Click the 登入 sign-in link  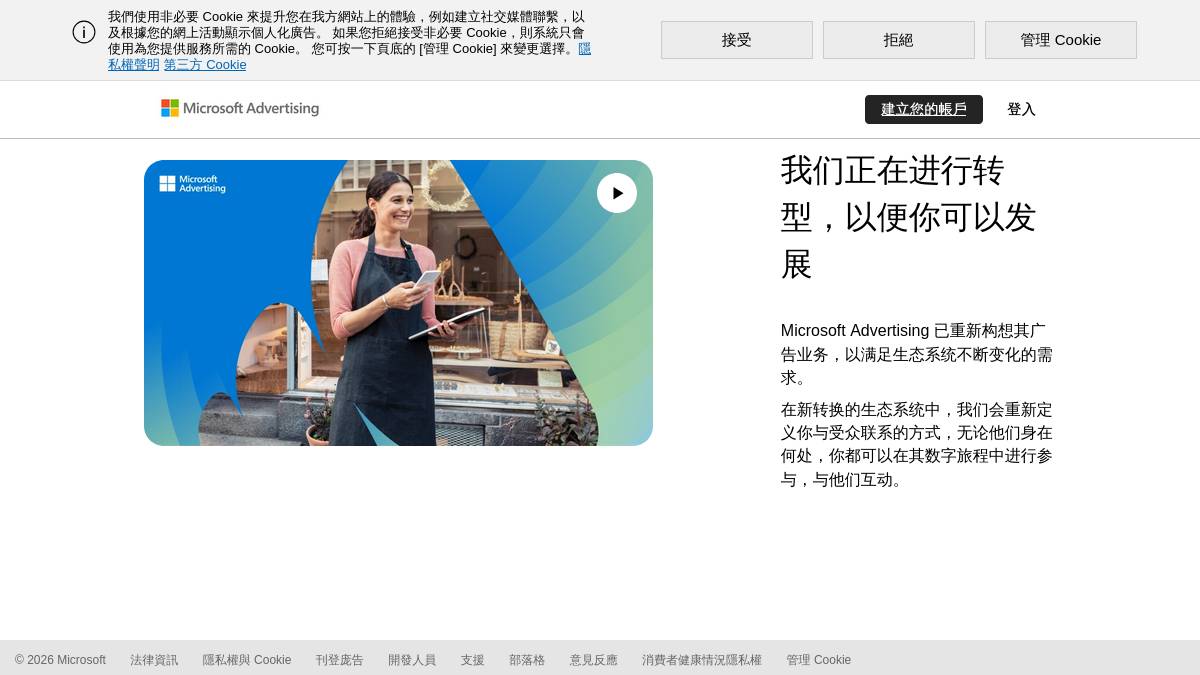coord(1021,110)
